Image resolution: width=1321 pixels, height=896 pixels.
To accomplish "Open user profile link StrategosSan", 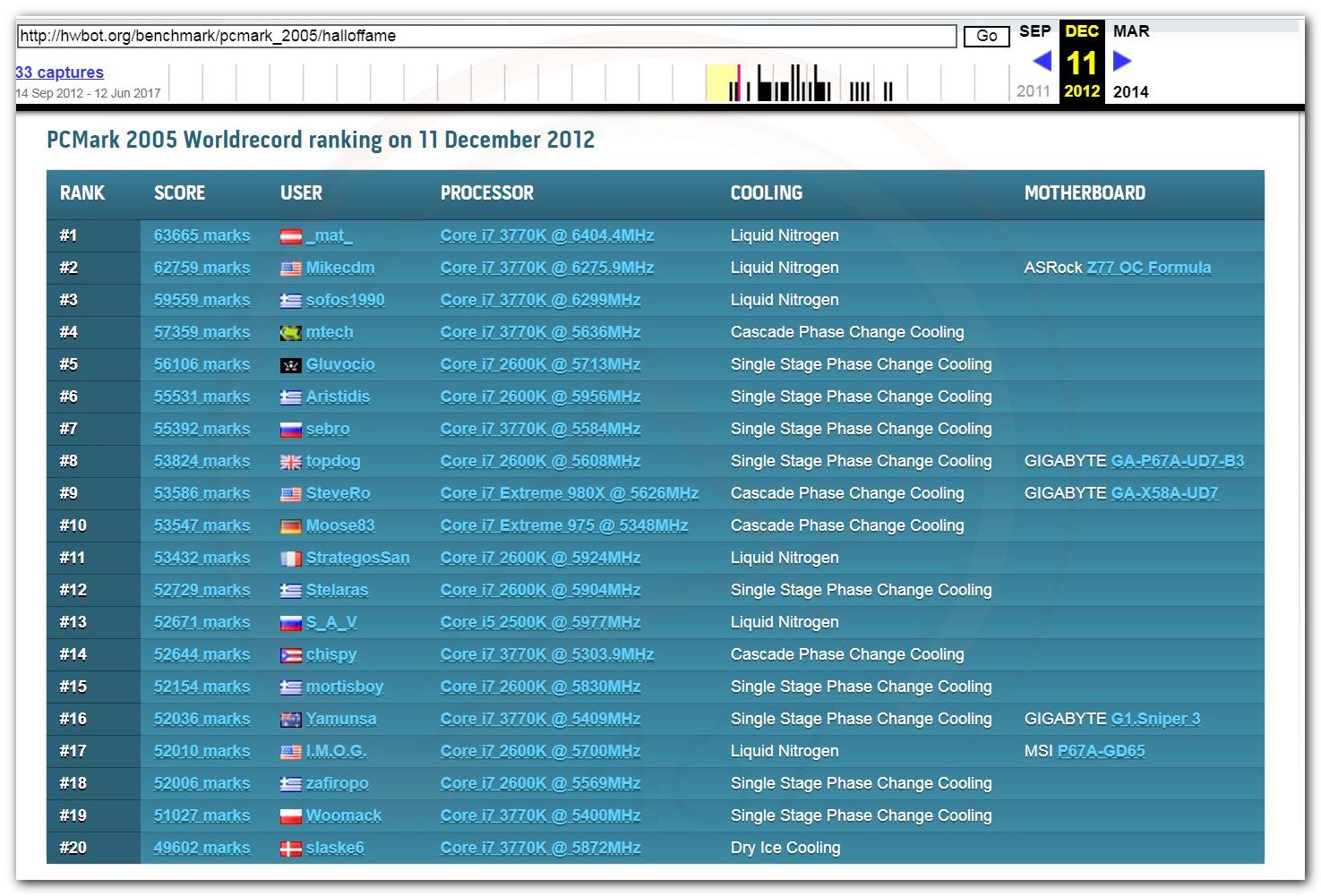I will 357,558.
